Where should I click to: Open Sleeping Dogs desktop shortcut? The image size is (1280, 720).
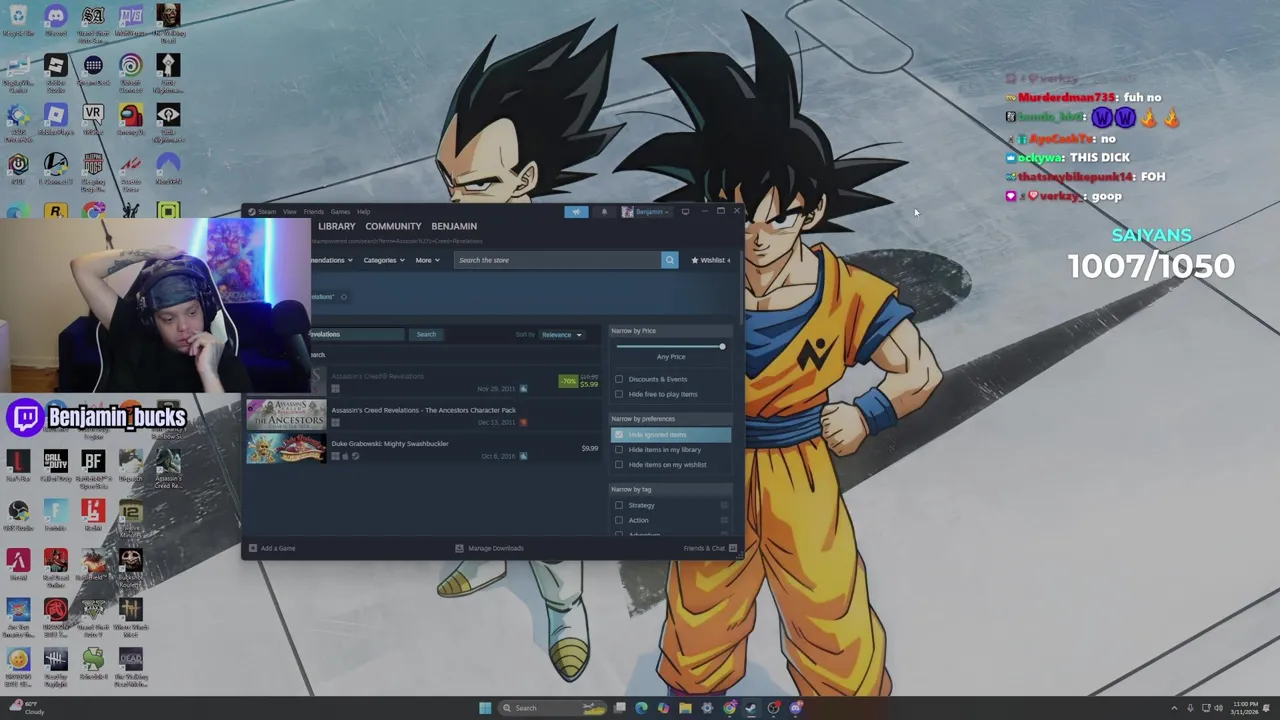point(93,171)
